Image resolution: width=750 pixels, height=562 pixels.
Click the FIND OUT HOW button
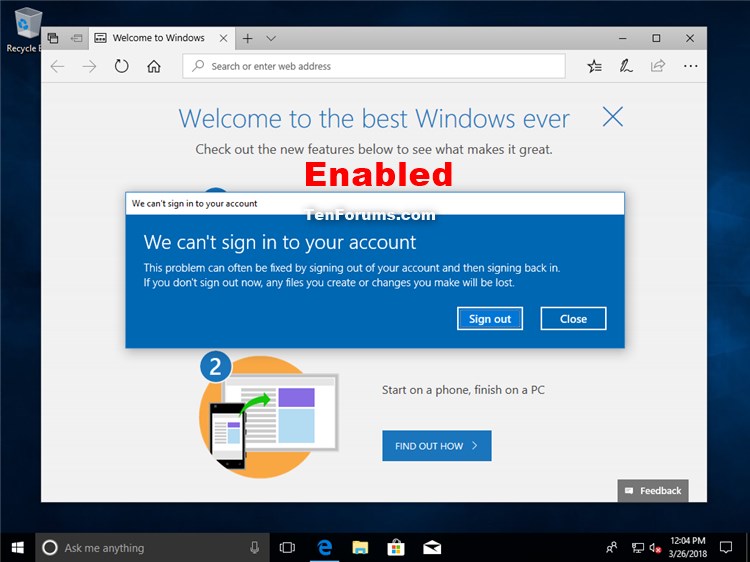pos(437,446)
